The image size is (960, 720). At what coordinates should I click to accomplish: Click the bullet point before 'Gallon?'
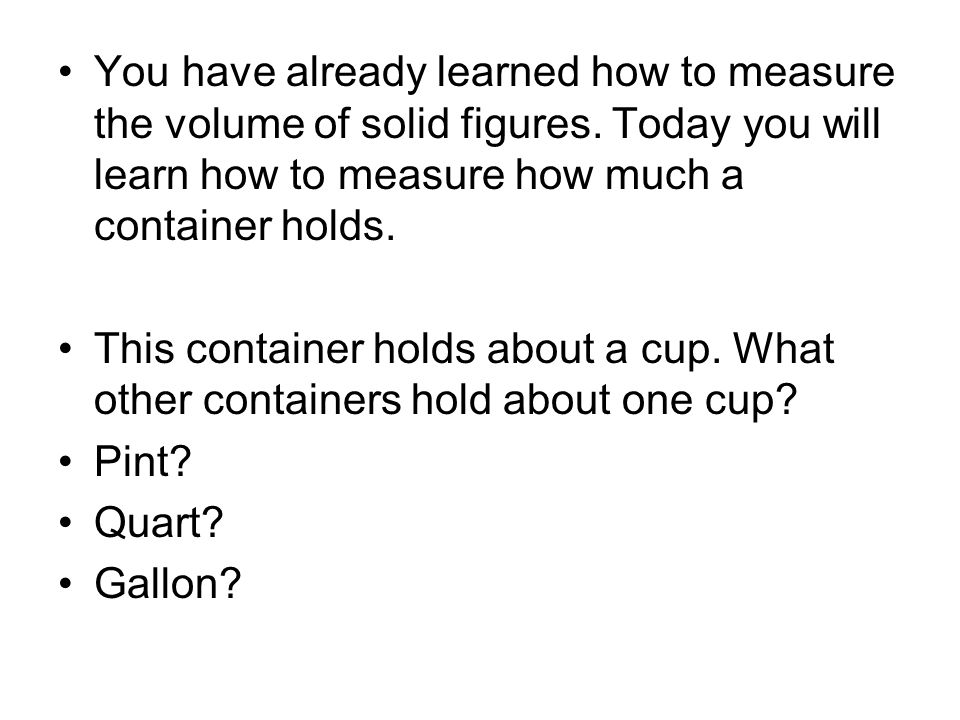66,583
